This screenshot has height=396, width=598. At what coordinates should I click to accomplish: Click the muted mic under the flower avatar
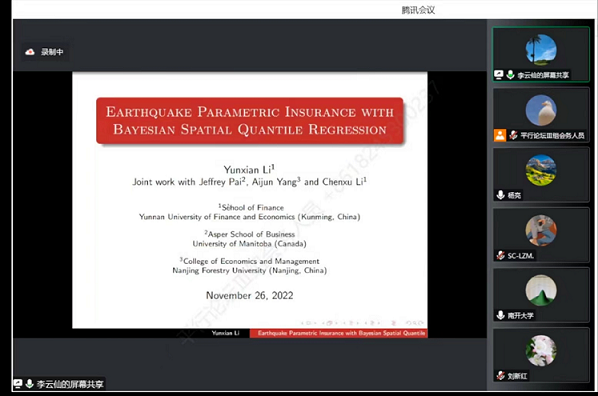point(500,375)
